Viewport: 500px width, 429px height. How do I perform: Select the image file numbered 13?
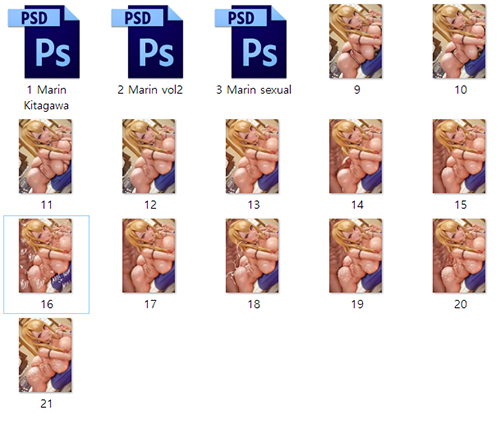tap(252, 156)
